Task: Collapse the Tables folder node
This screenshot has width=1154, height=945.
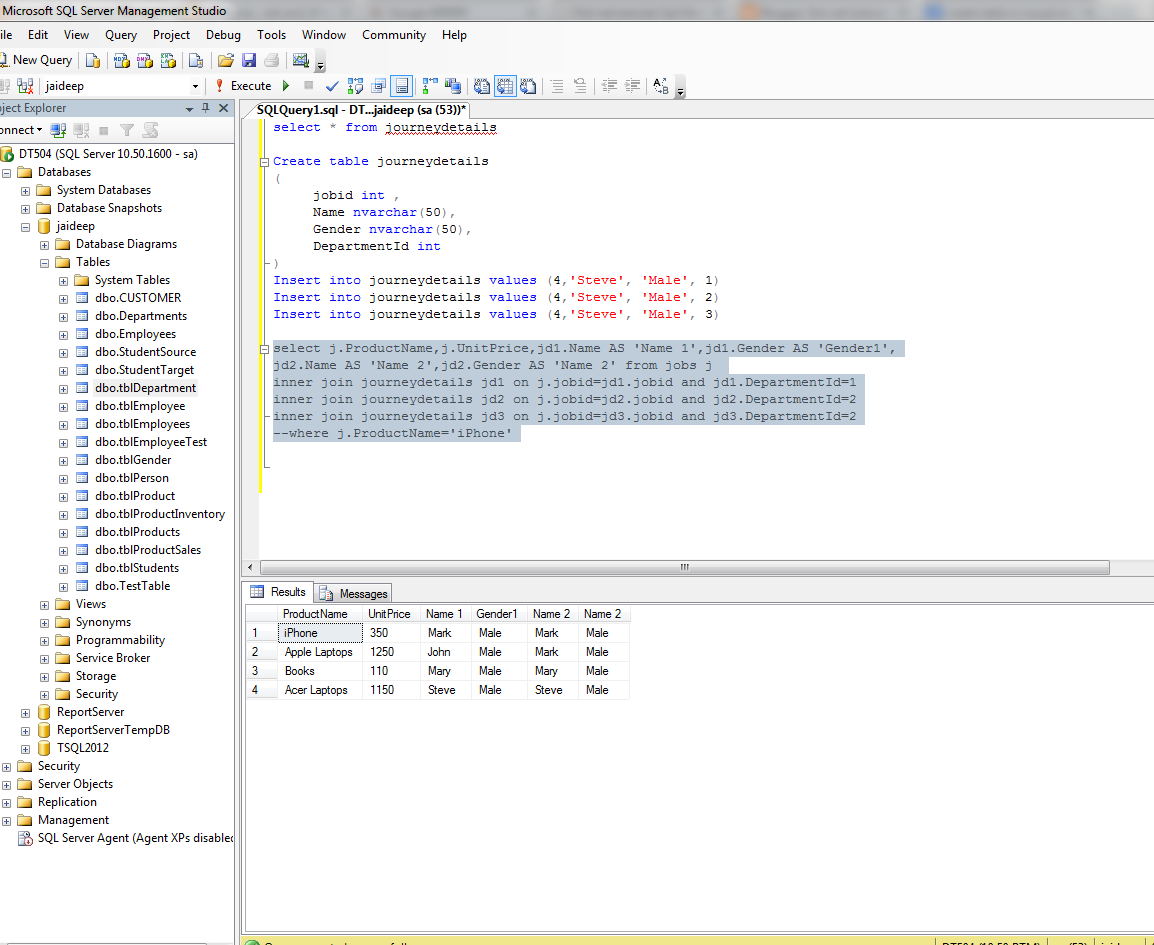Action: (x=45, y=262)
